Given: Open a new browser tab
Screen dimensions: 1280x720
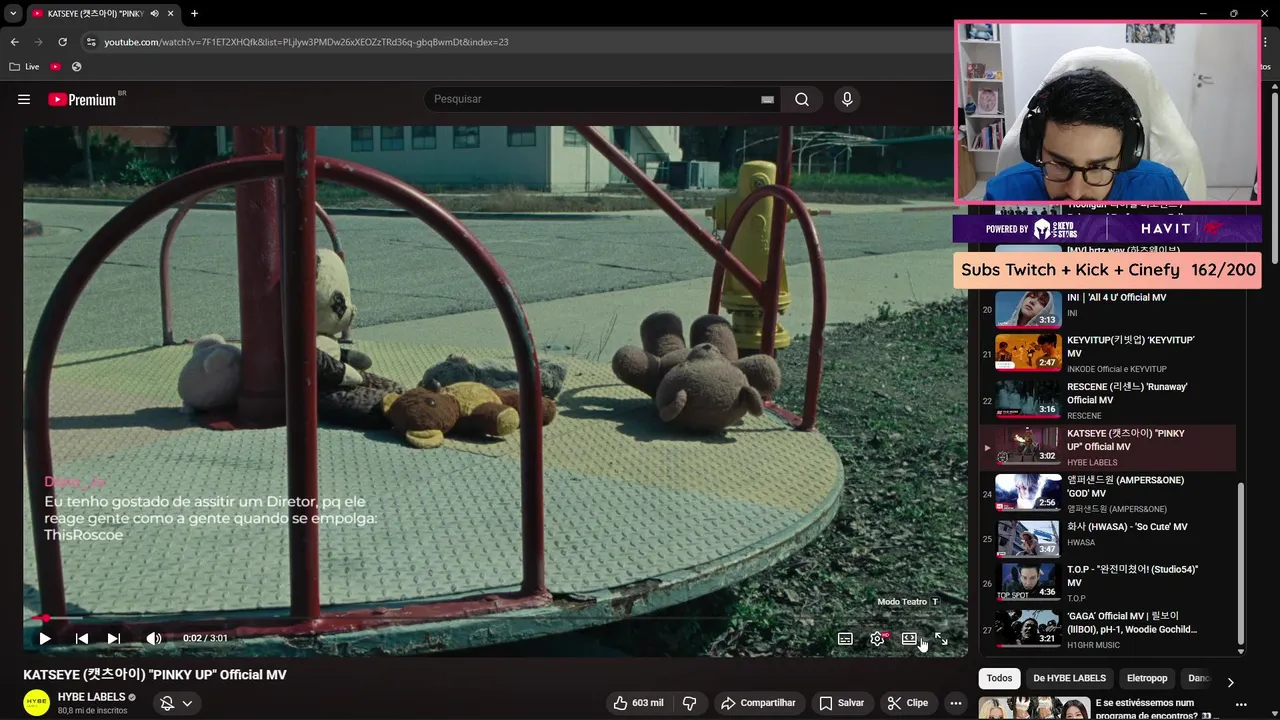Looking at the screenshot, I should pos(194,13).
